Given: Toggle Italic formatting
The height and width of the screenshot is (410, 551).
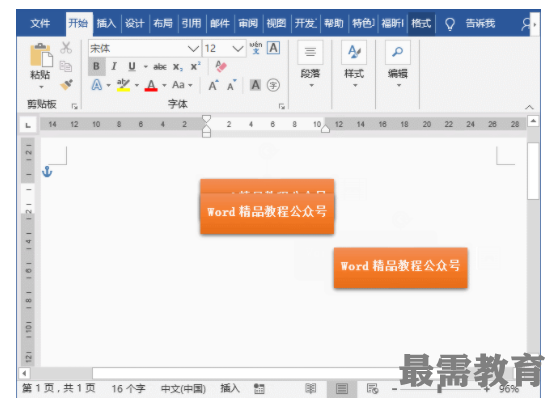Looking at the screenshot, I should point(114,66).
